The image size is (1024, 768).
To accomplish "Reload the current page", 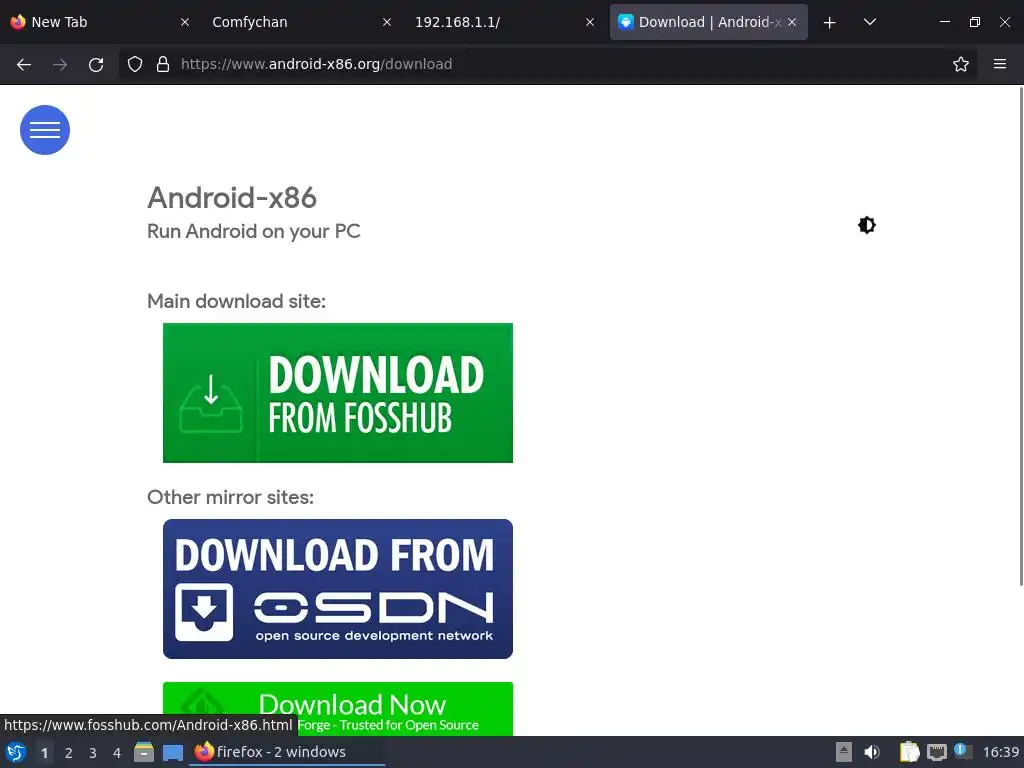I will coord(96,64).
